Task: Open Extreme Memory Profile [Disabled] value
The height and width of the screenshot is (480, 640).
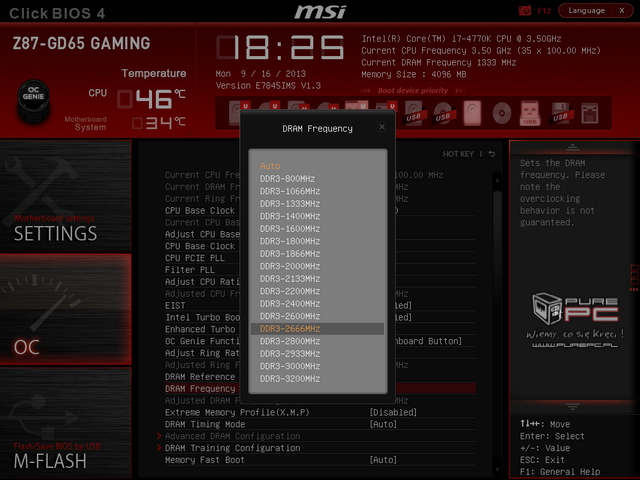Action: tap(393, 412)
